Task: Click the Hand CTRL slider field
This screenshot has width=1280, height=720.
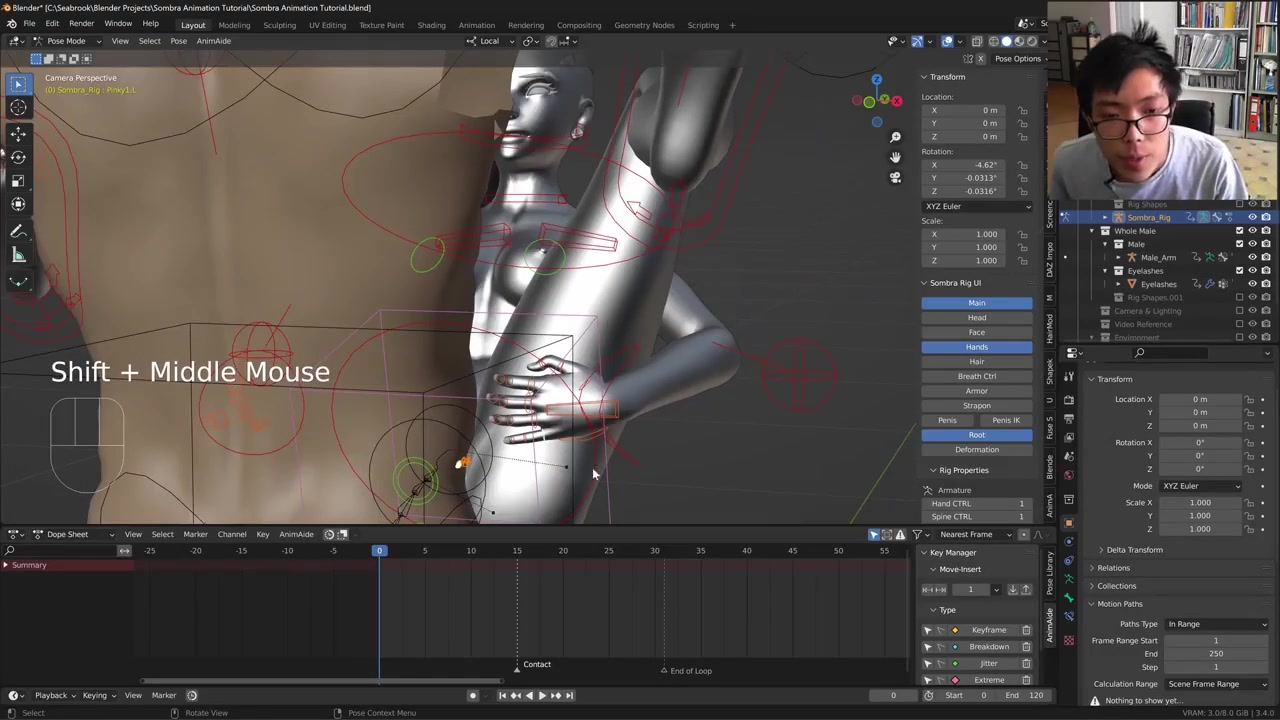Action: (x=976, y=503)
